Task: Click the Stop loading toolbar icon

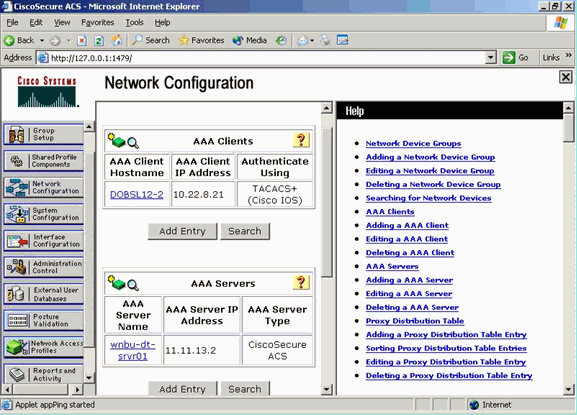Action: point(82,40)
